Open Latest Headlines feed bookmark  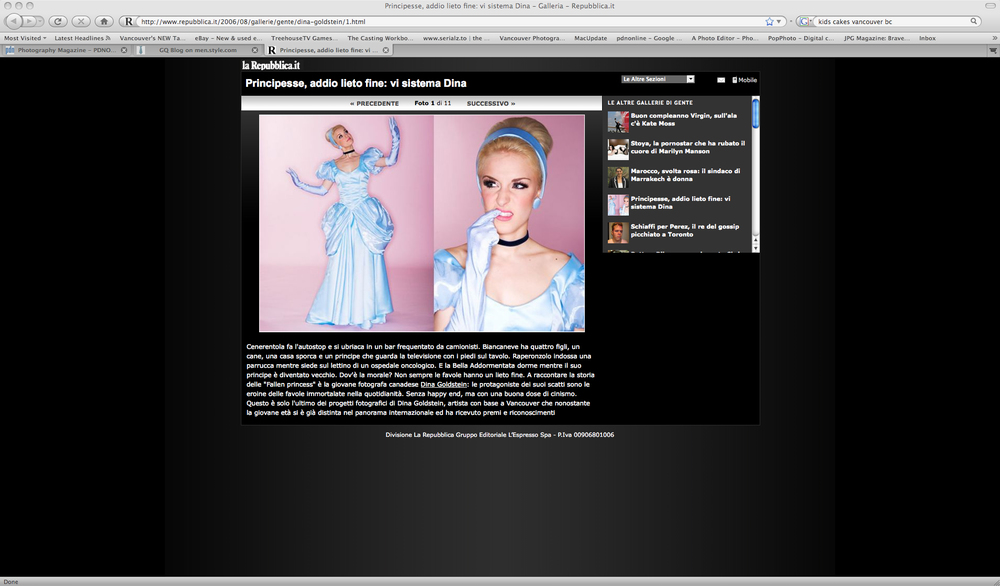(x=82, y=38)
